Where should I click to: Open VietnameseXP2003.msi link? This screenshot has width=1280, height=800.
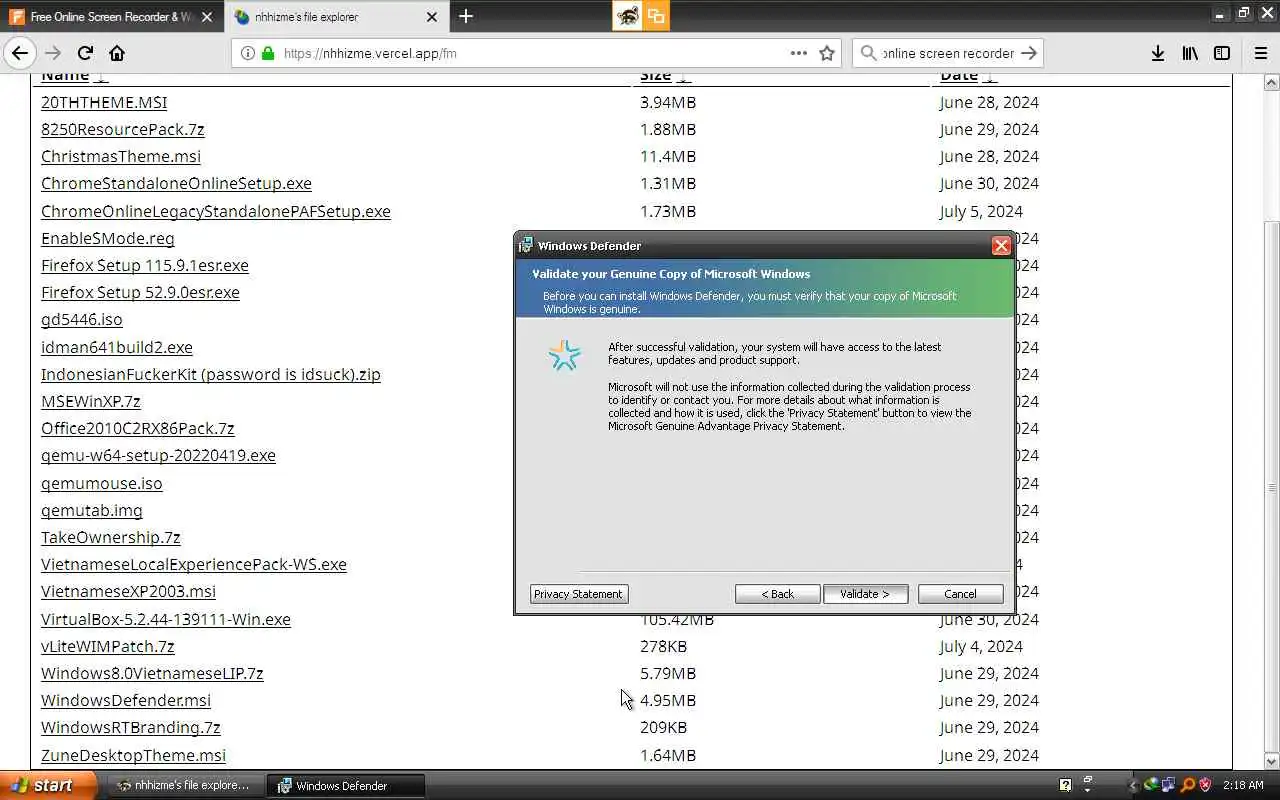tap(128, 591)
